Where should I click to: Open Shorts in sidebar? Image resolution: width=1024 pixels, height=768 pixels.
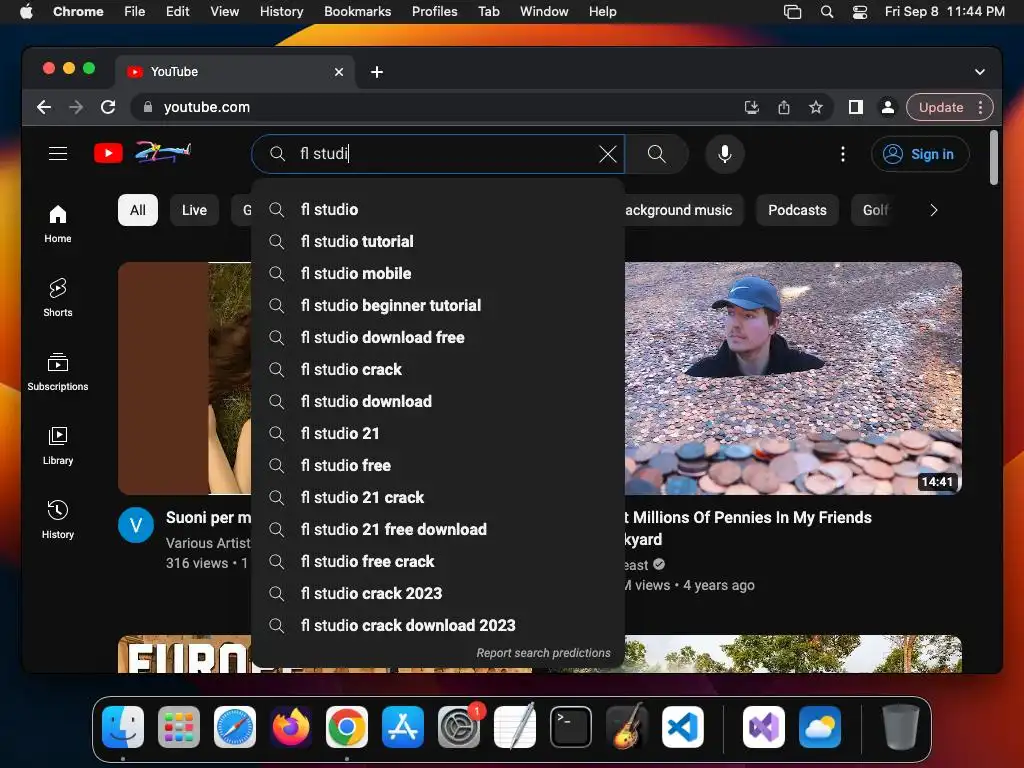58,298
